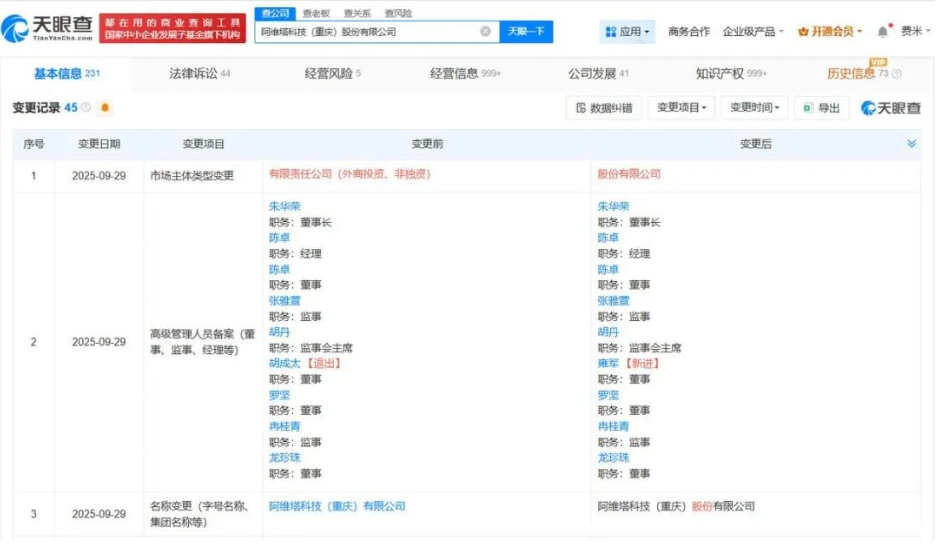Switch to the 法律诉讼 tab
Image resolution: width=936 pixels, height=548 pixels.
click(199, 74)
